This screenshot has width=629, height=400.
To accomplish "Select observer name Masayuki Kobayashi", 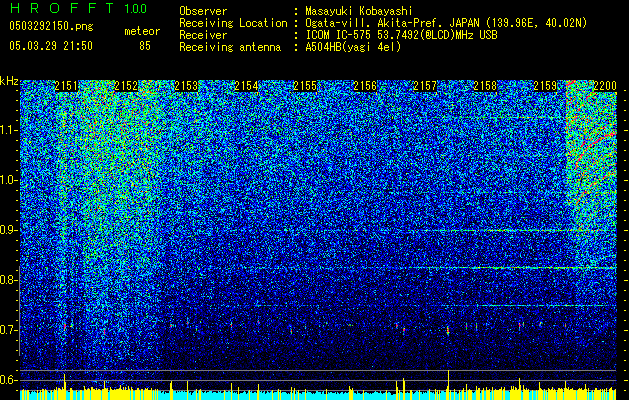I will pyautogui.click(x=359, y=11).
